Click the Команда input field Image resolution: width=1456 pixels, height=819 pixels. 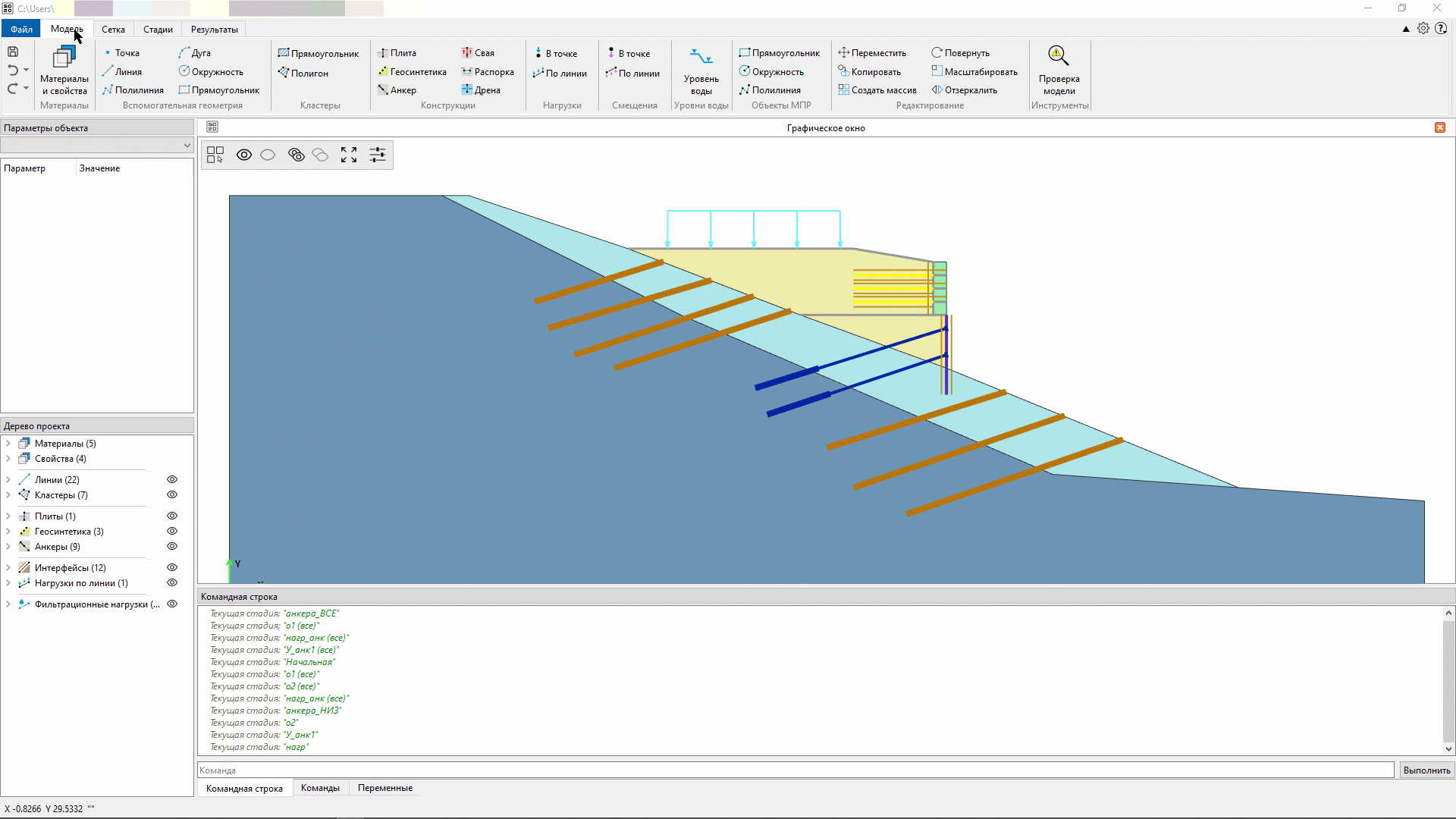click(795, 770)
